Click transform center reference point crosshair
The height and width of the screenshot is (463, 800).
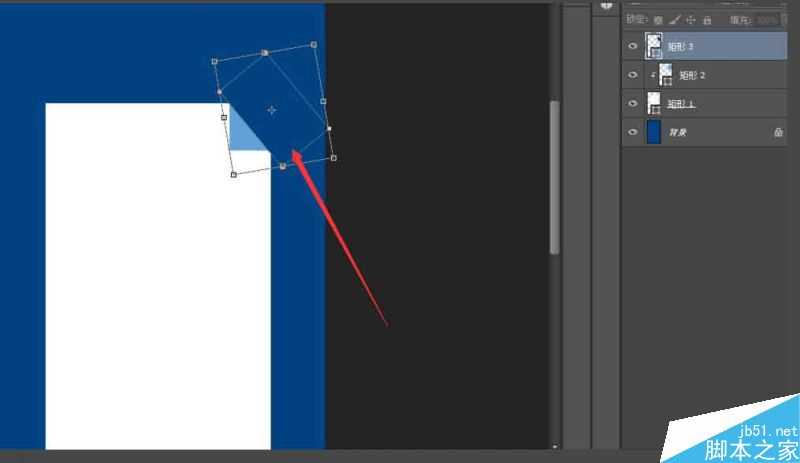pos(271,109)
